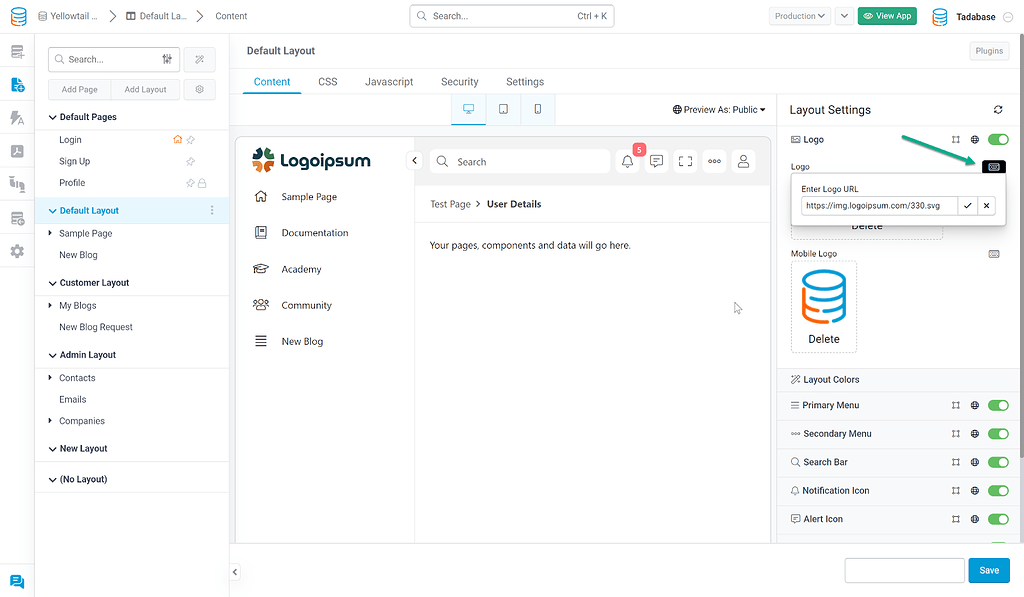Collapse the Default Layout group

[52, 211]
